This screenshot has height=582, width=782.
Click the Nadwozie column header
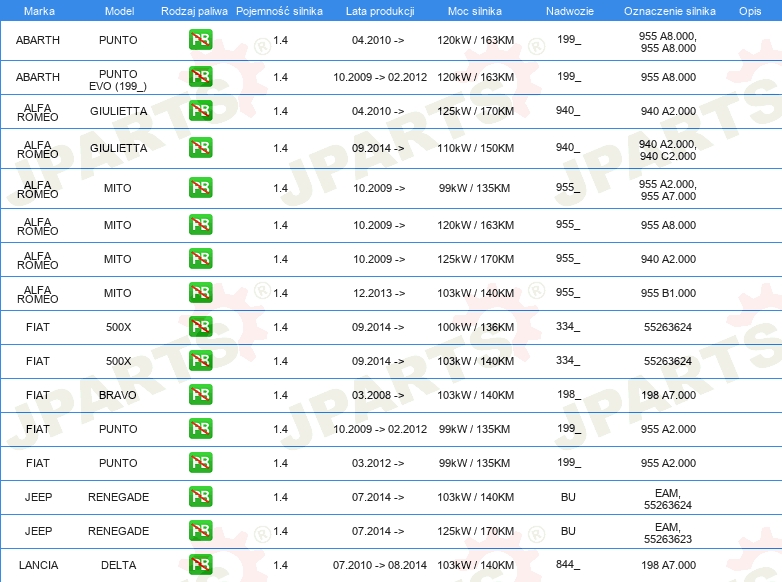[x=570, y=11]
